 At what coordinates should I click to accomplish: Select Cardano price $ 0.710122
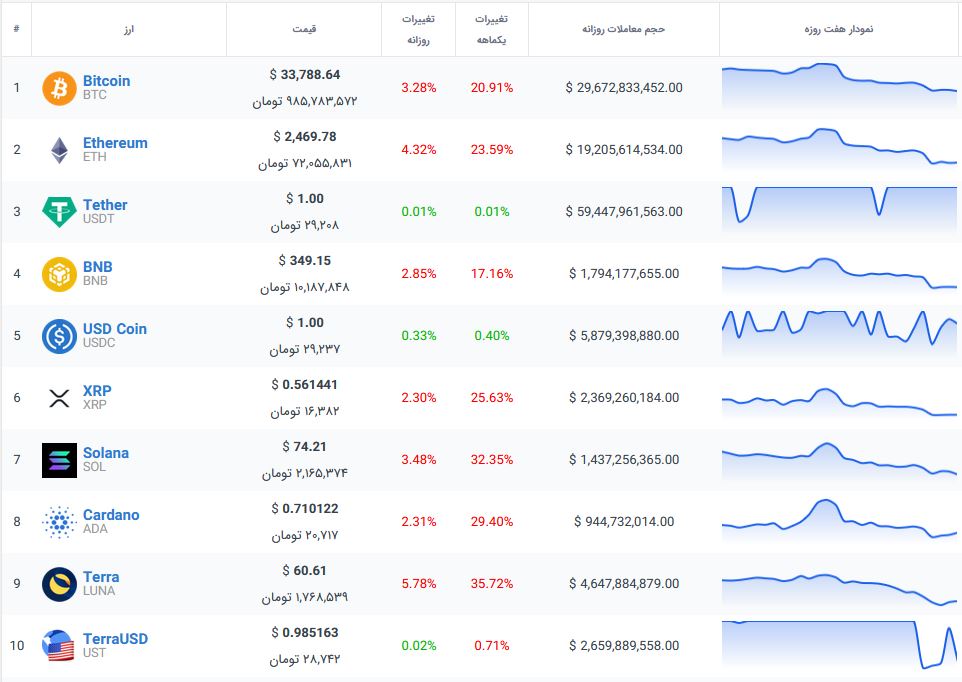pos(304,508)
